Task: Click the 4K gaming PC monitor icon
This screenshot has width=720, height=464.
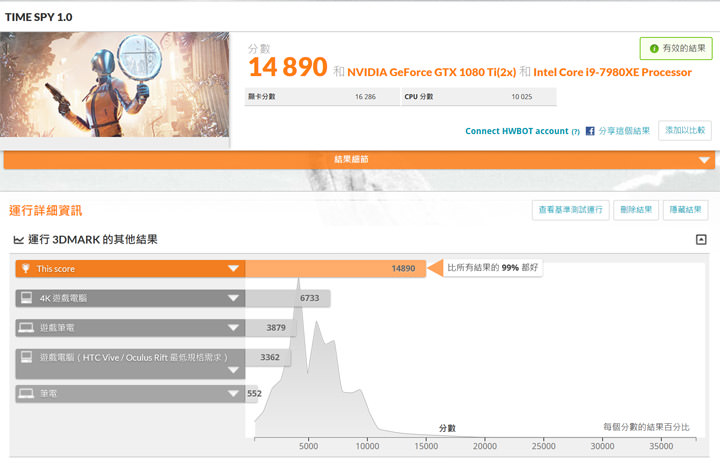Action: pos(25,298)
